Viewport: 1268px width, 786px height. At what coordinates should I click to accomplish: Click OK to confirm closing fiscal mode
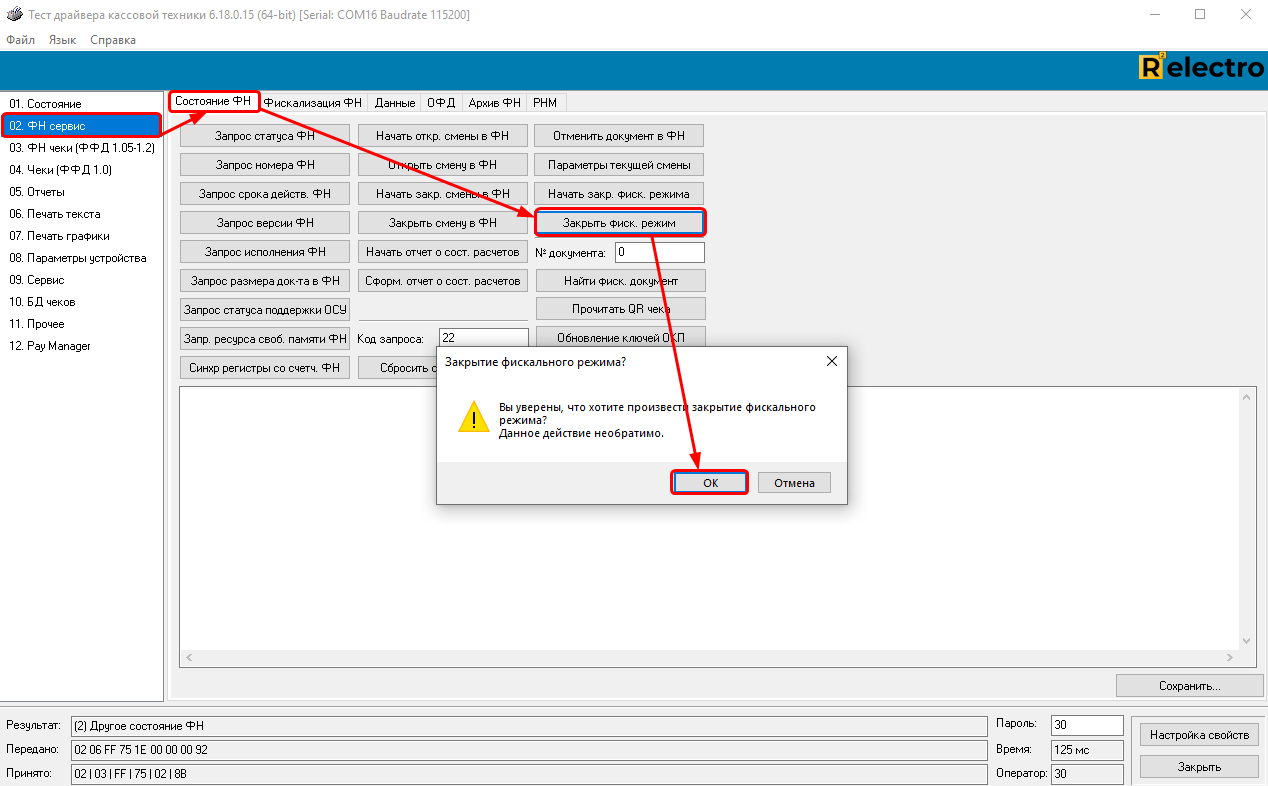coord(710,483)
